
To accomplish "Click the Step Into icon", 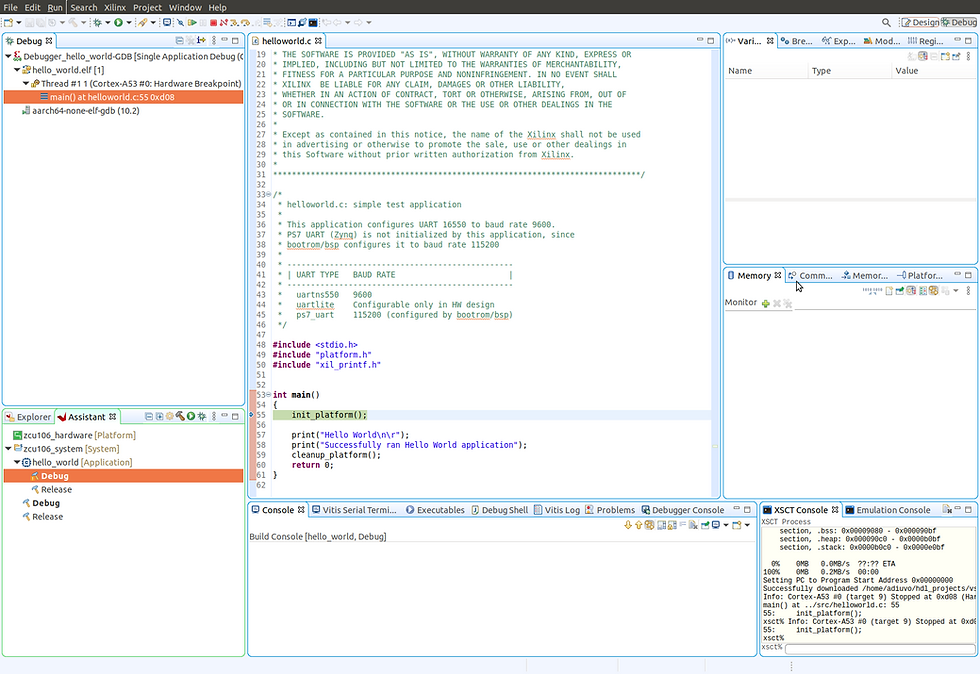I will point(234,23).
